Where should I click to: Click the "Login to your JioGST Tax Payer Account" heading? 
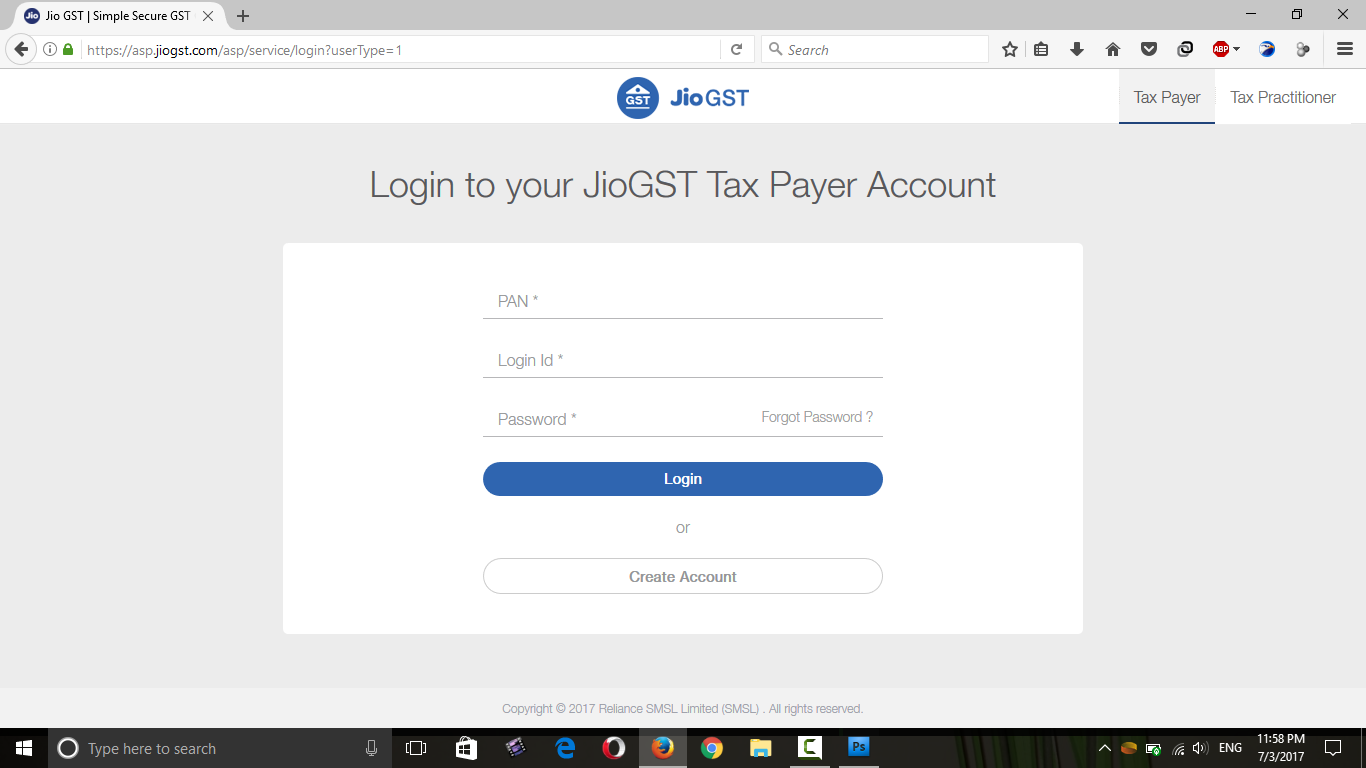click(683, 185)
